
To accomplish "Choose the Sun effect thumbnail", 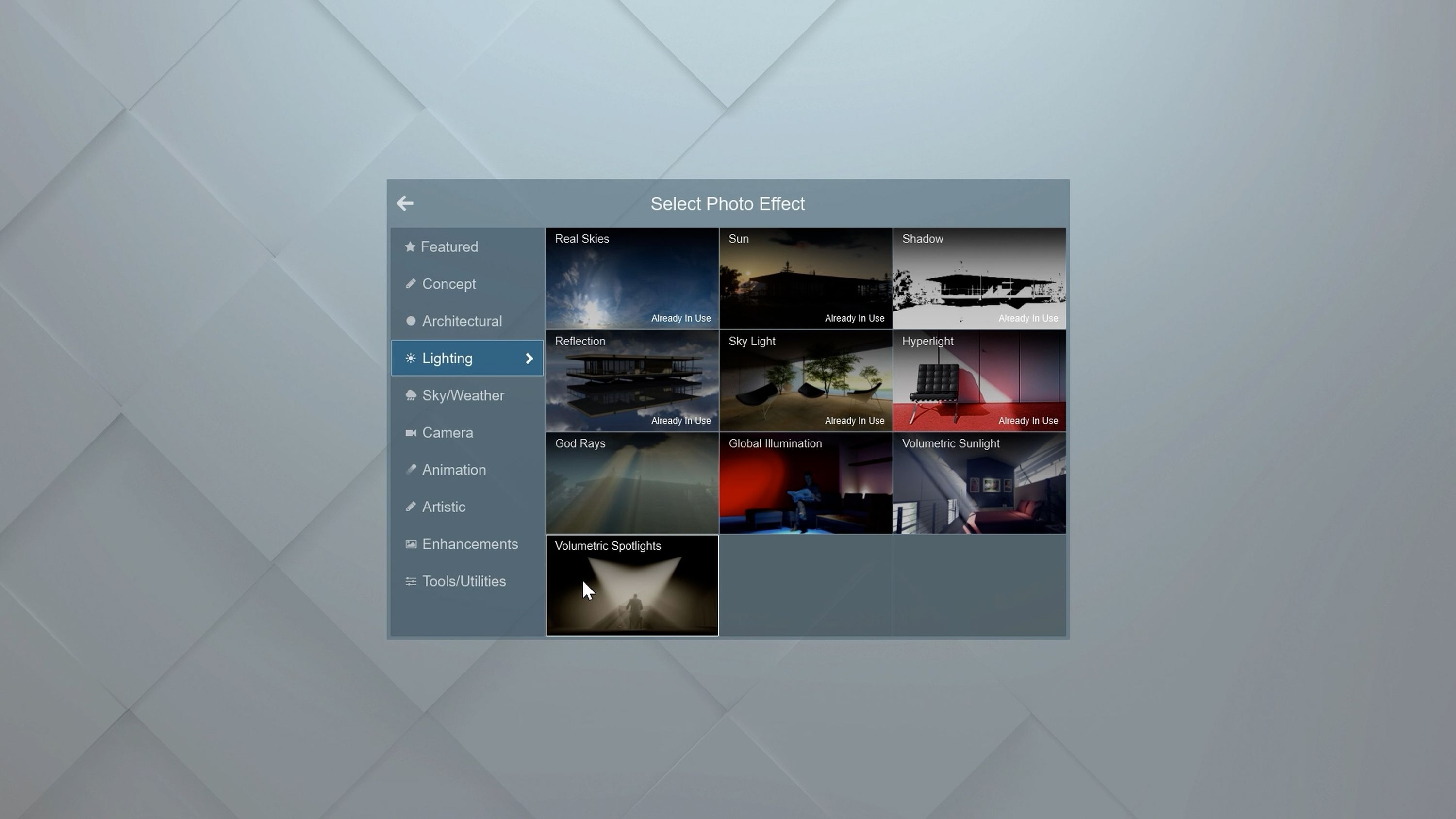I will 806,278.
